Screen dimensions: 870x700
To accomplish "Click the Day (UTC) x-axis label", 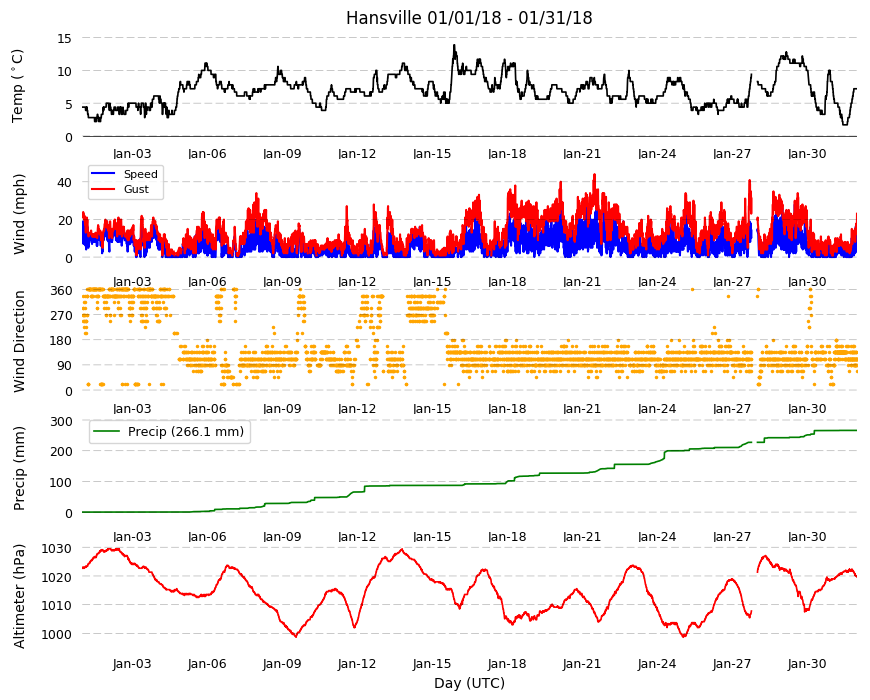I will click(469, 683).
